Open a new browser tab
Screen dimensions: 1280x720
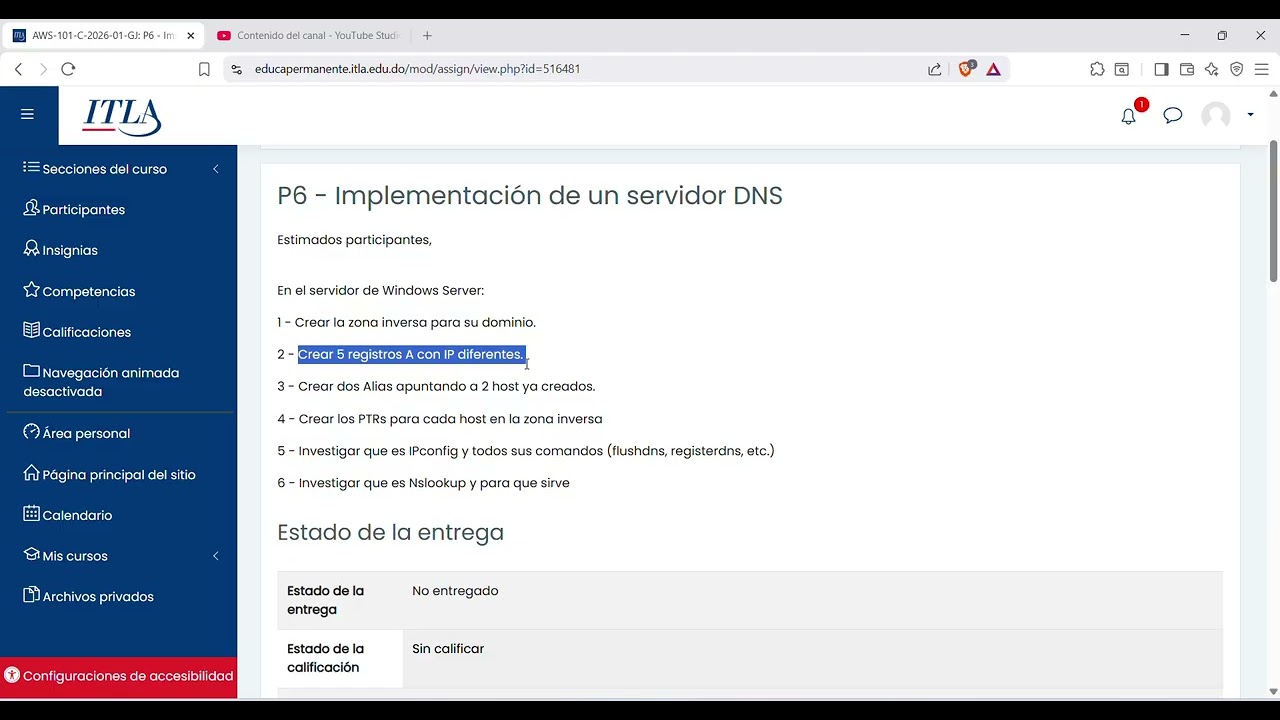click(x=427, y=35)
